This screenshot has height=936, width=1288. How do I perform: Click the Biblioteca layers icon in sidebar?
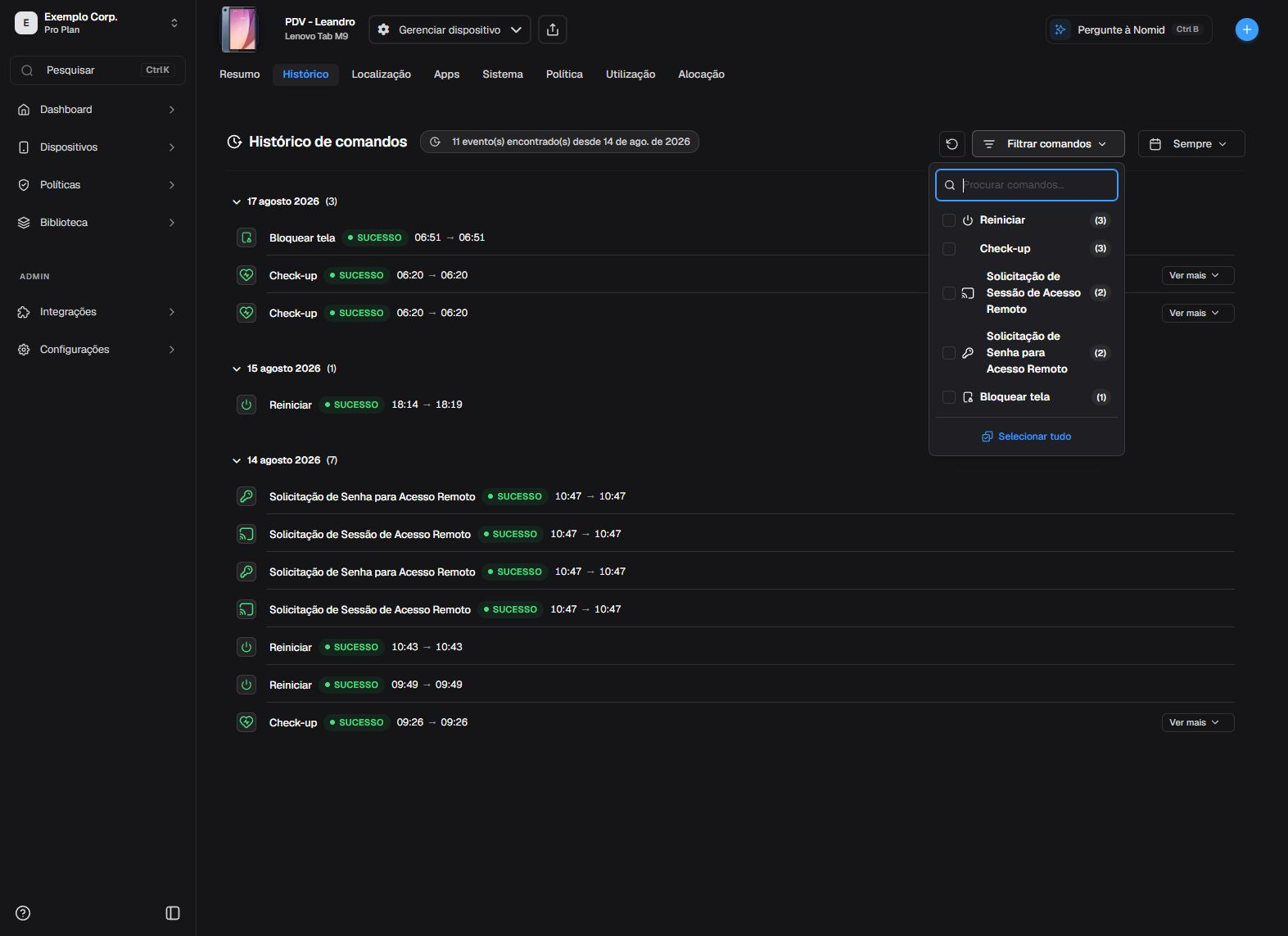click(24, 223)
